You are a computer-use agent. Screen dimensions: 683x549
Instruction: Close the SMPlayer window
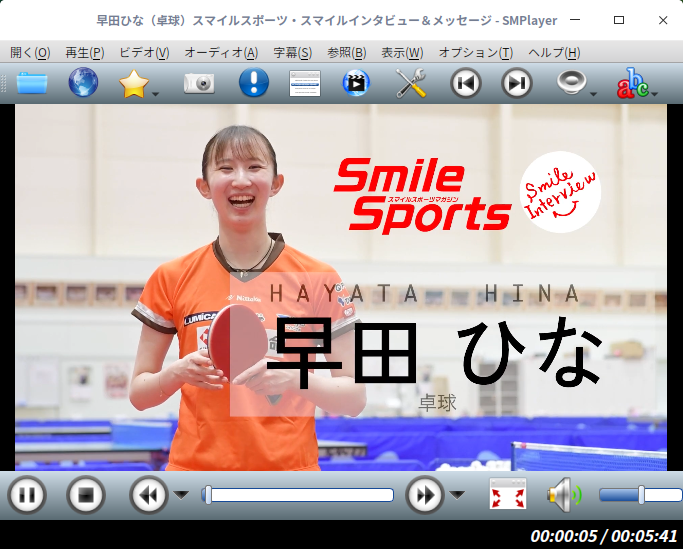(x=663, y=20)
